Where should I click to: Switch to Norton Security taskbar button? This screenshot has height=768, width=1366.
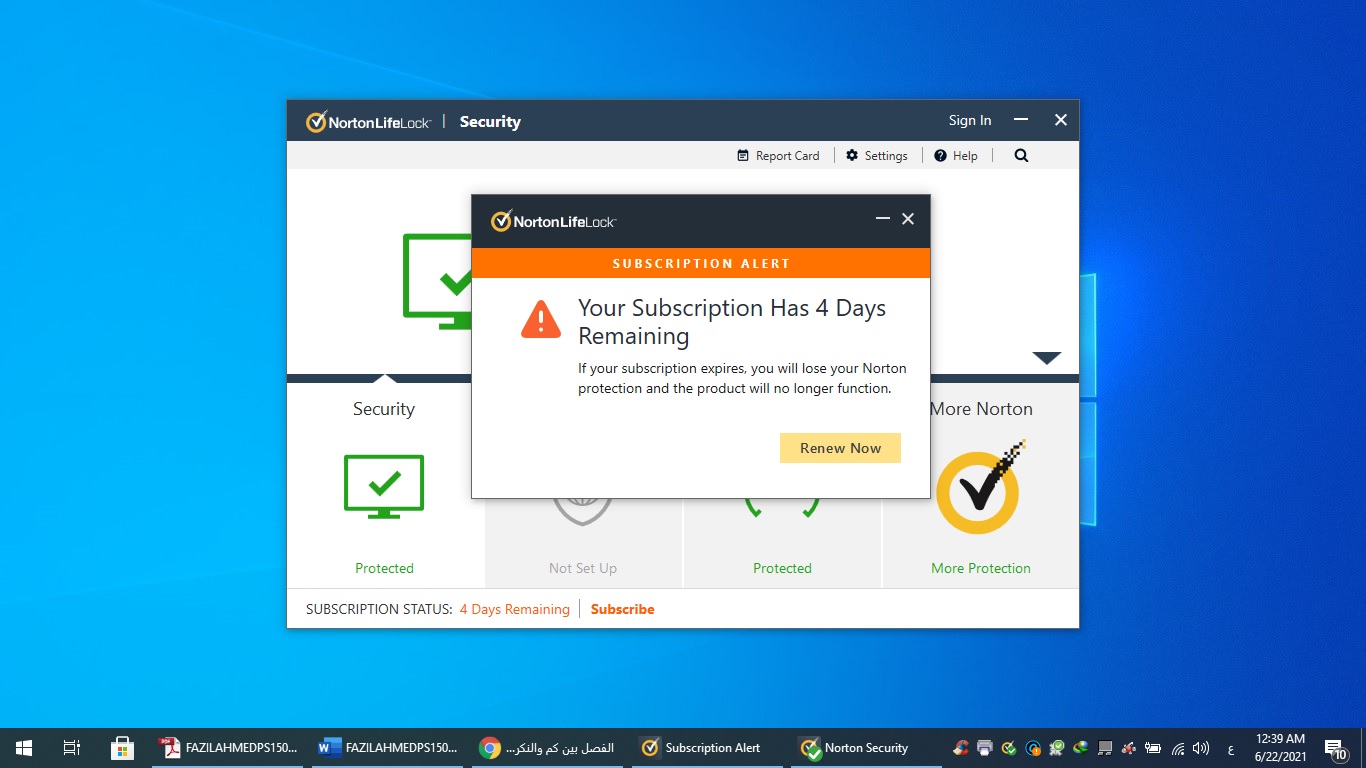tap(868, 748)
